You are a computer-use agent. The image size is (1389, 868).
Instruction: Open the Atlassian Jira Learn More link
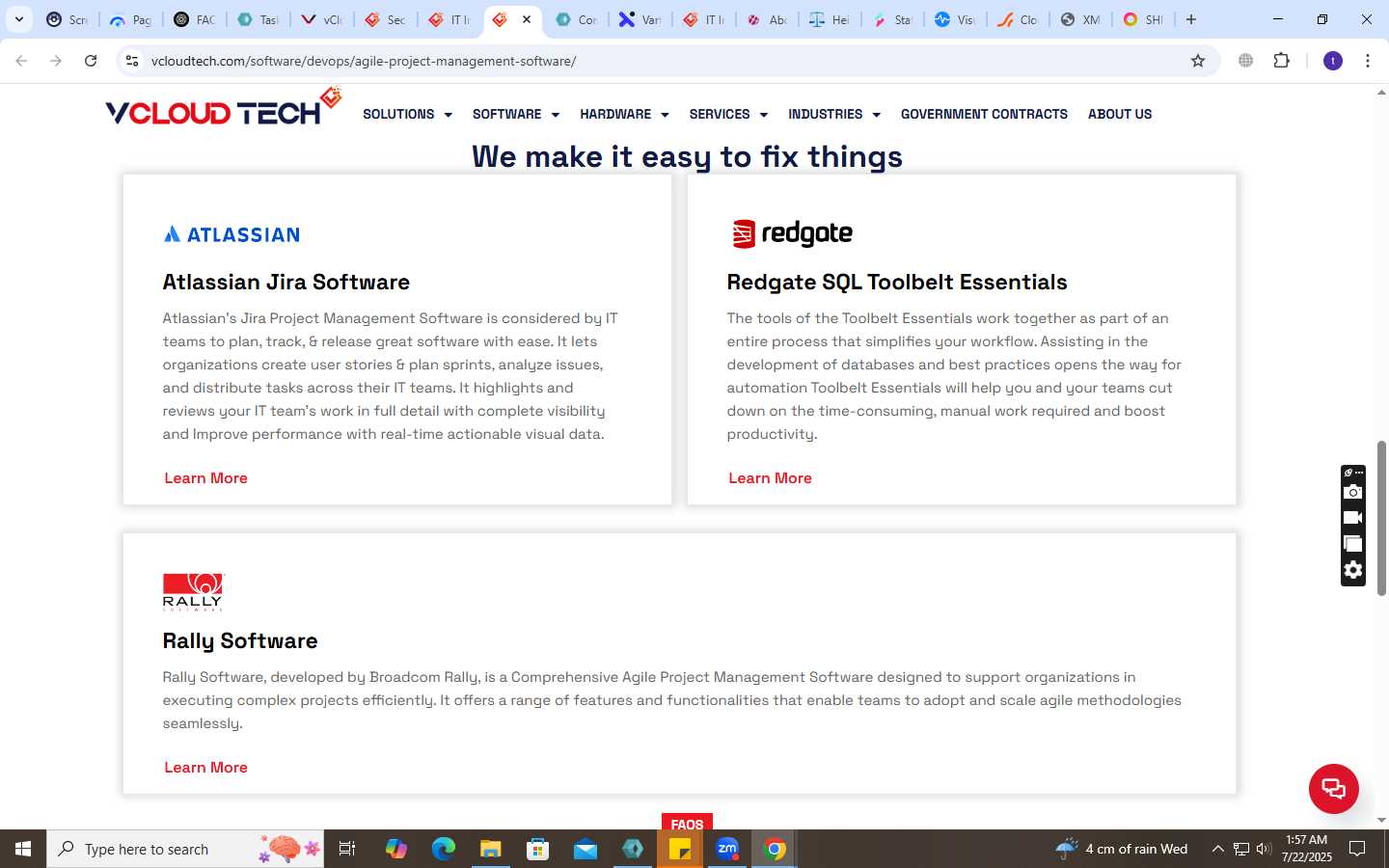[x=205, y=478]
